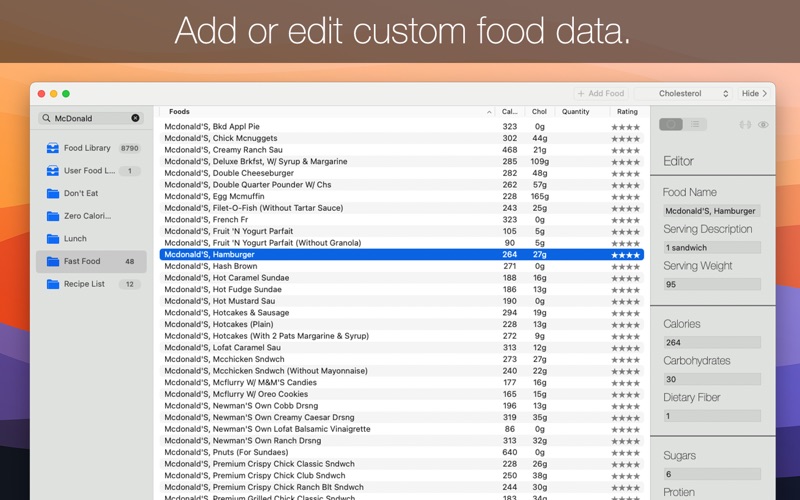Select Premium Crispy Chick Club Sndwch row
Viewport: 800px width, 500px height.
coord(402,476)
